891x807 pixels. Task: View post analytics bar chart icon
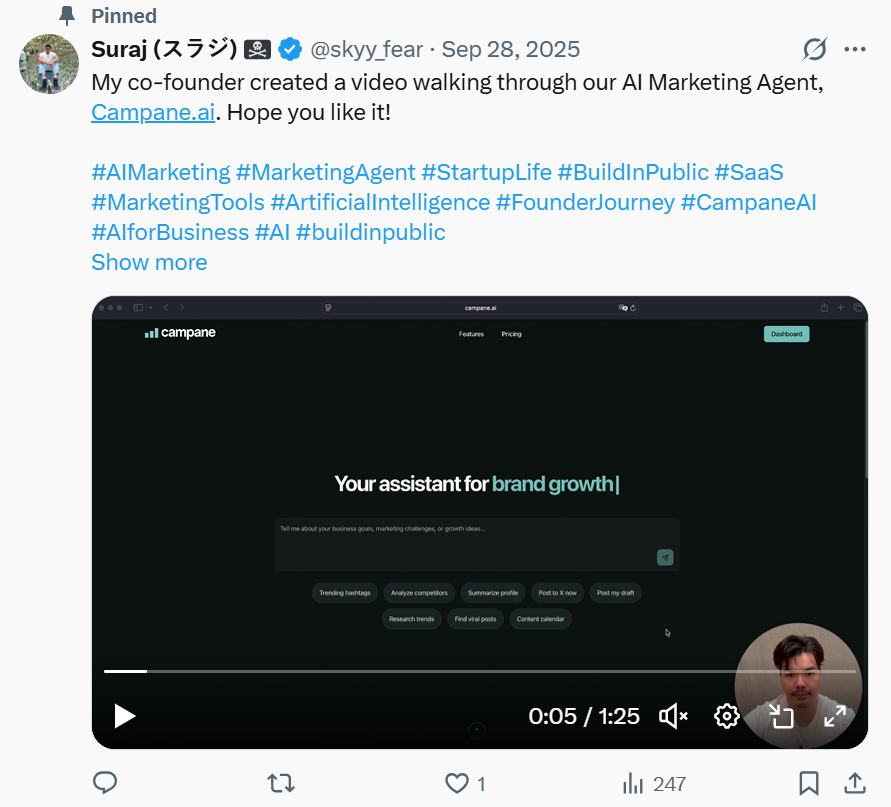[633, 783]
